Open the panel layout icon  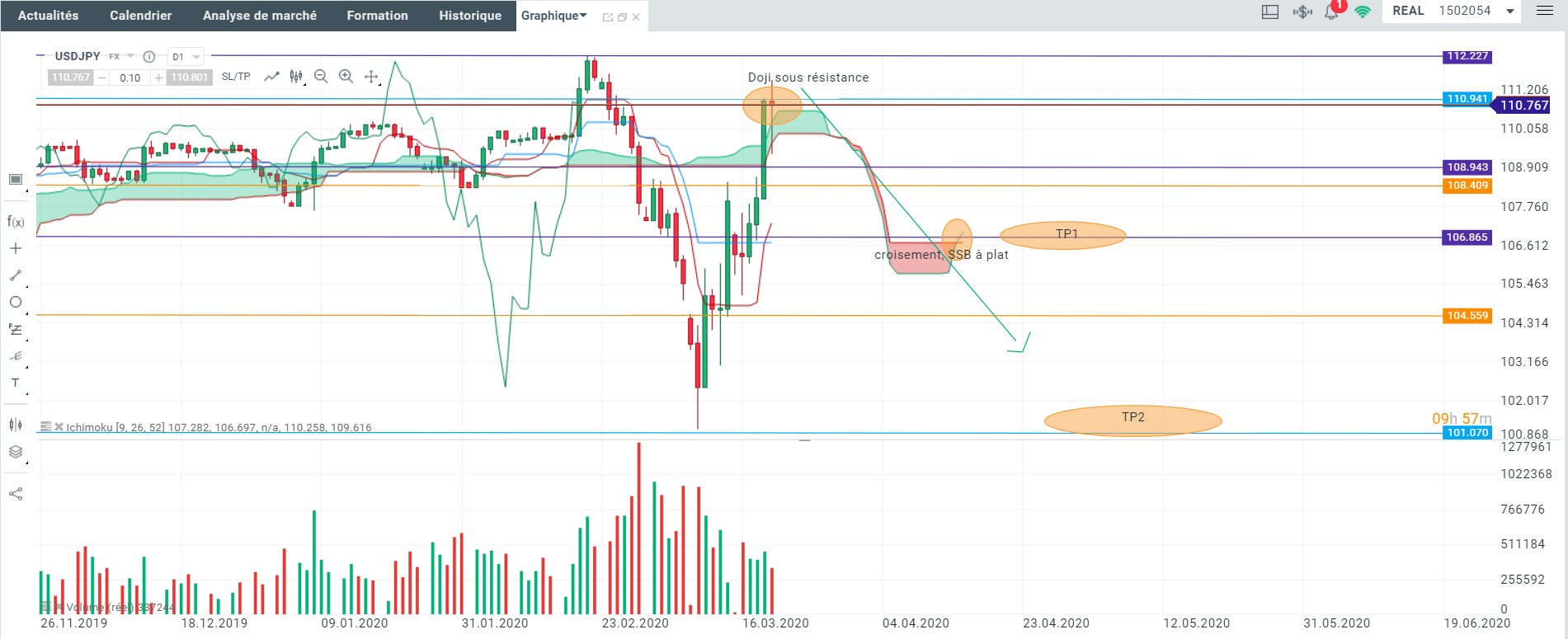(1270, 12)
